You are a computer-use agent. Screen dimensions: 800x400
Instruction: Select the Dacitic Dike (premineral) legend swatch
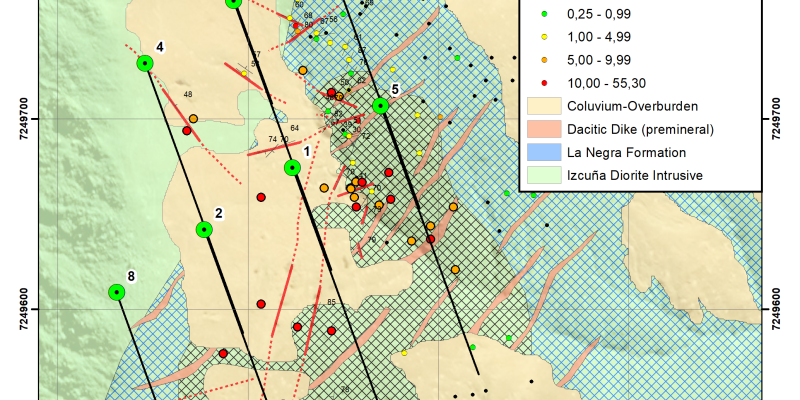point(542,129)
